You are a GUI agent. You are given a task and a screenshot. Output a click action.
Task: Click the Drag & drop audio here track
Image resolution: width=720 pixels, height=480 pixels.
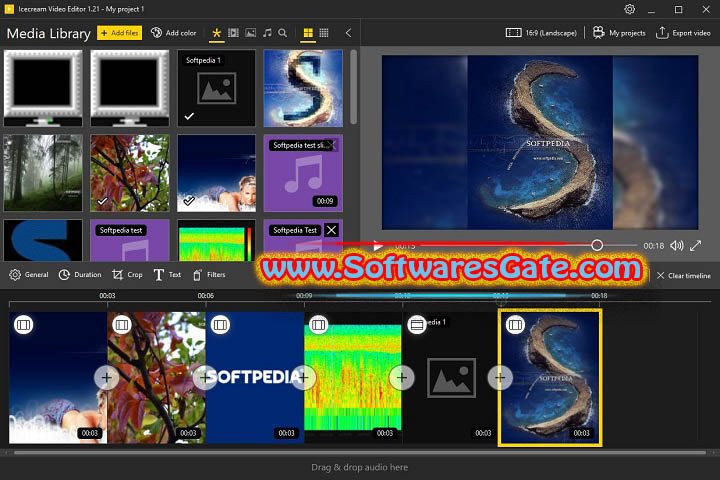(x=360, y=467)
